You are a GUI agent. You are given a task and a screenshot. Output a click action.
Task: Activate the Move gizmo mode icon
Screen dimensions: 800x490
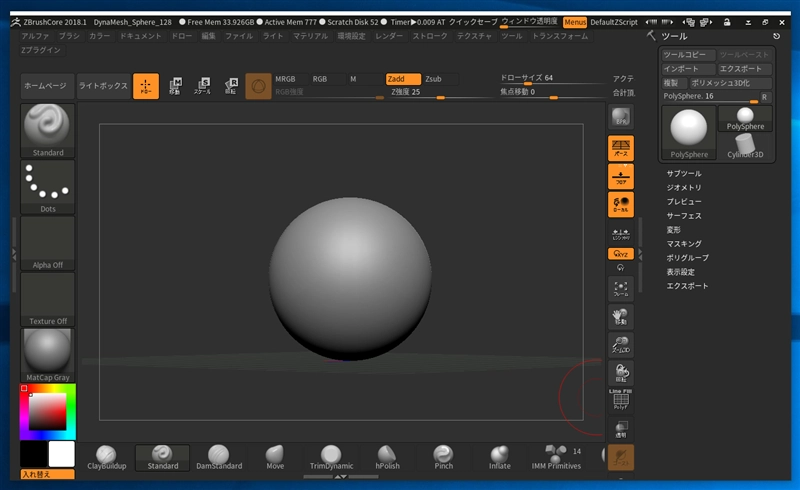(x=175, y=86)
